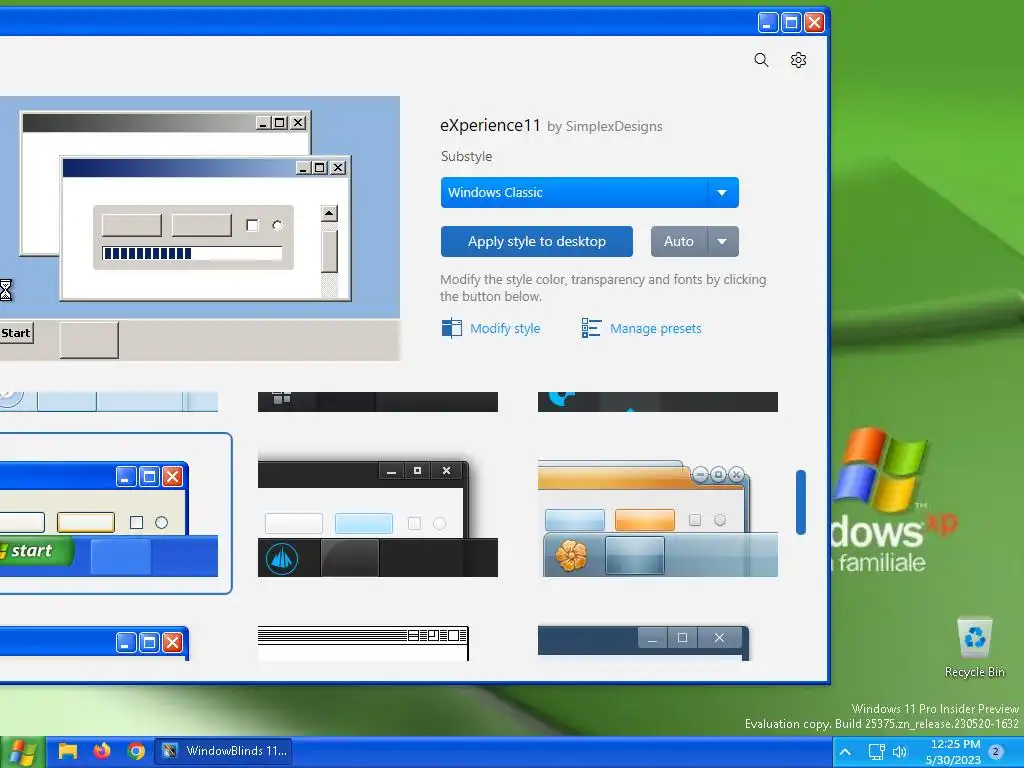Open the Substyle dropdown showing Windows Classic
Image resolution: width=1024 pixels, height=768 pixels.
pos(590,193)
